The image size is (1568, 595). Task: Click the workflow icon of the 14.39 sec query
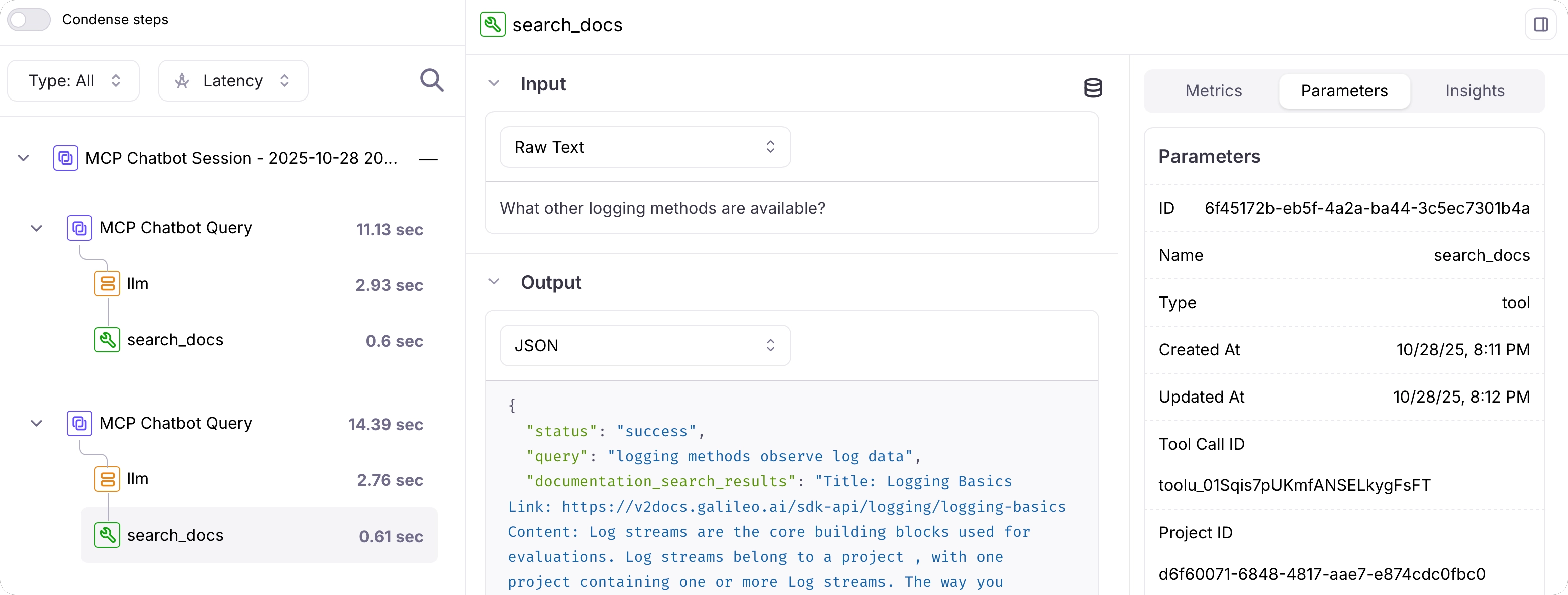80,424
